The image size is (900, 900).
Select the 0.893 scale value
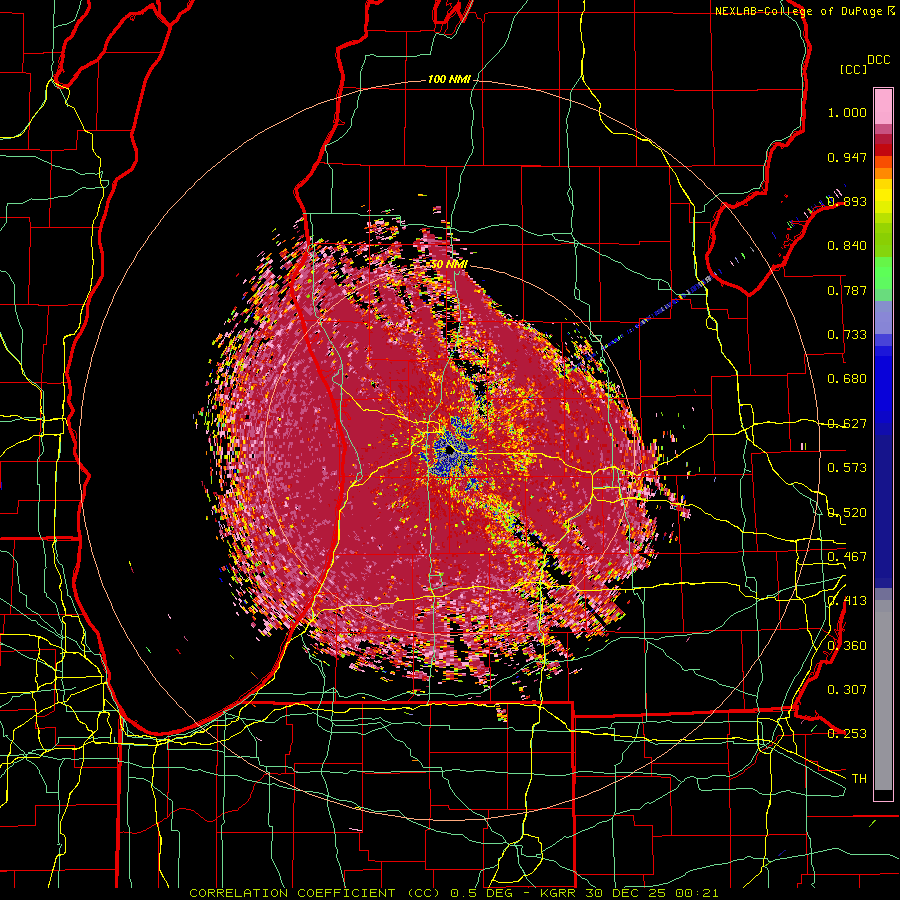[x=847, y=201]
